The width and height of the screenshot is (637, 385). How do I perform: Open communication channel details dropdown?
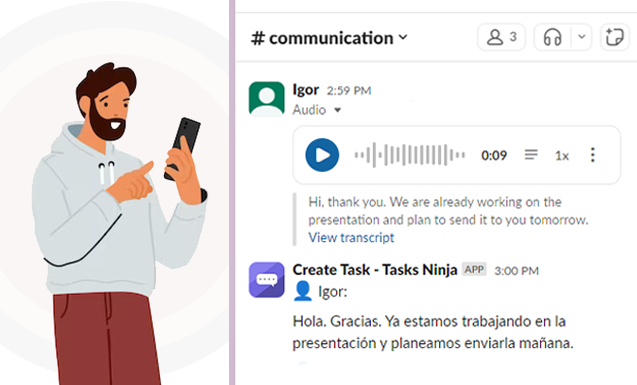coord(329,38)
